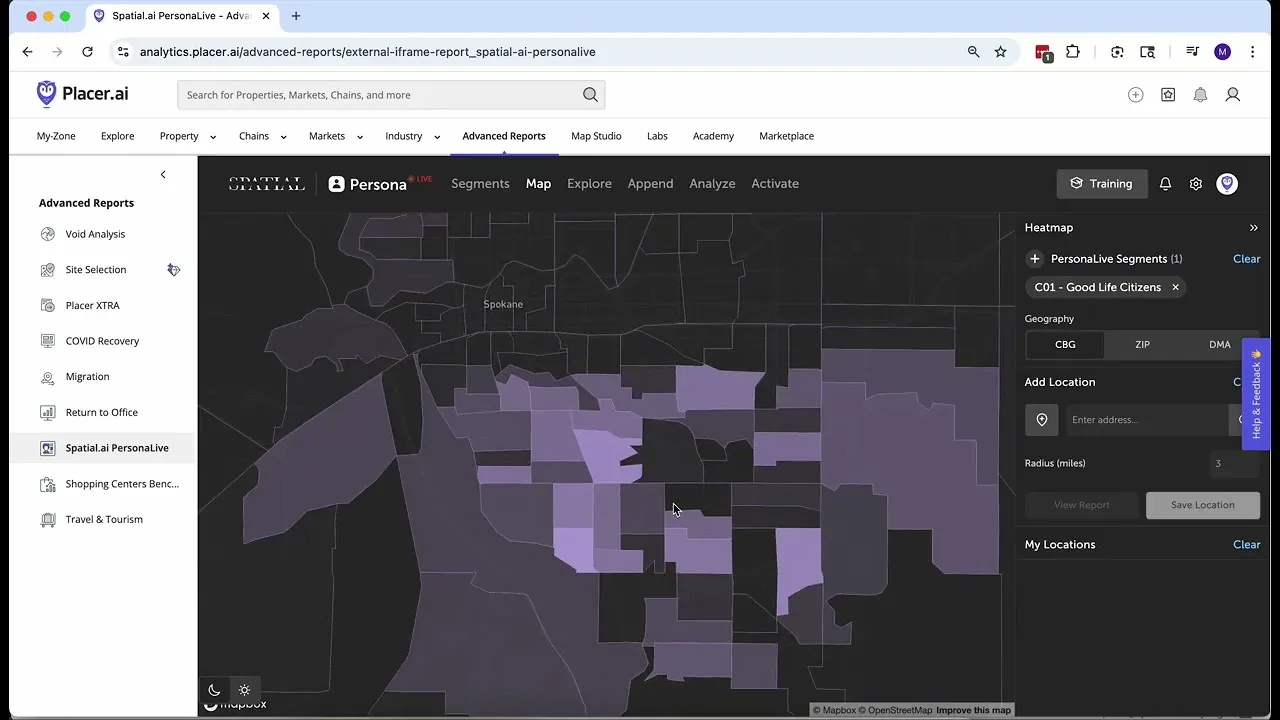Reload the page in browser

click(87, 52)
